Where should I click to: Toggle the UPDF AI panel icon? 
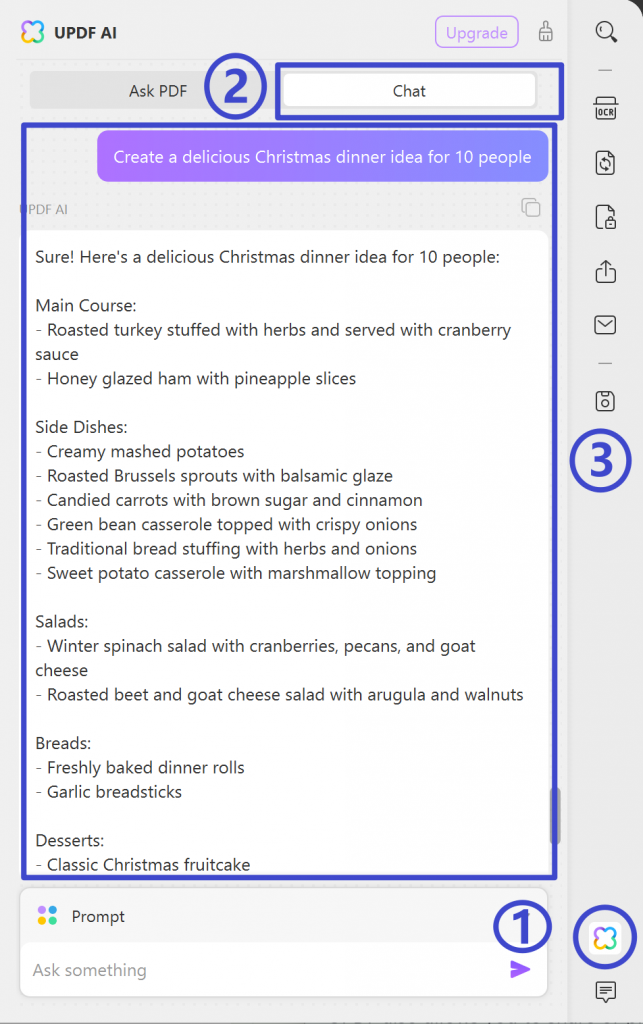[605, 937]
